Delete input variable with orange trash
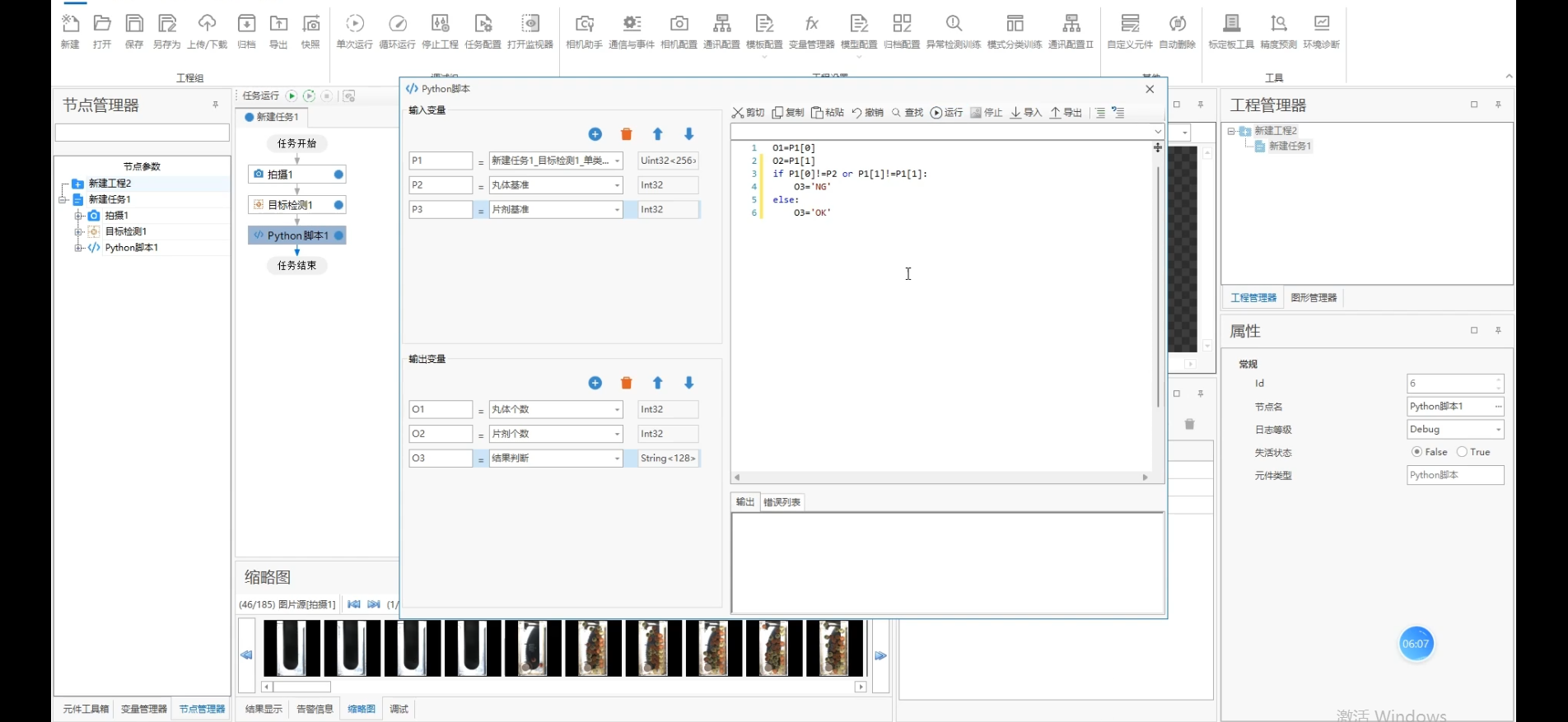1568x722 pixels. pyautogui.click(x=627, y=134)
